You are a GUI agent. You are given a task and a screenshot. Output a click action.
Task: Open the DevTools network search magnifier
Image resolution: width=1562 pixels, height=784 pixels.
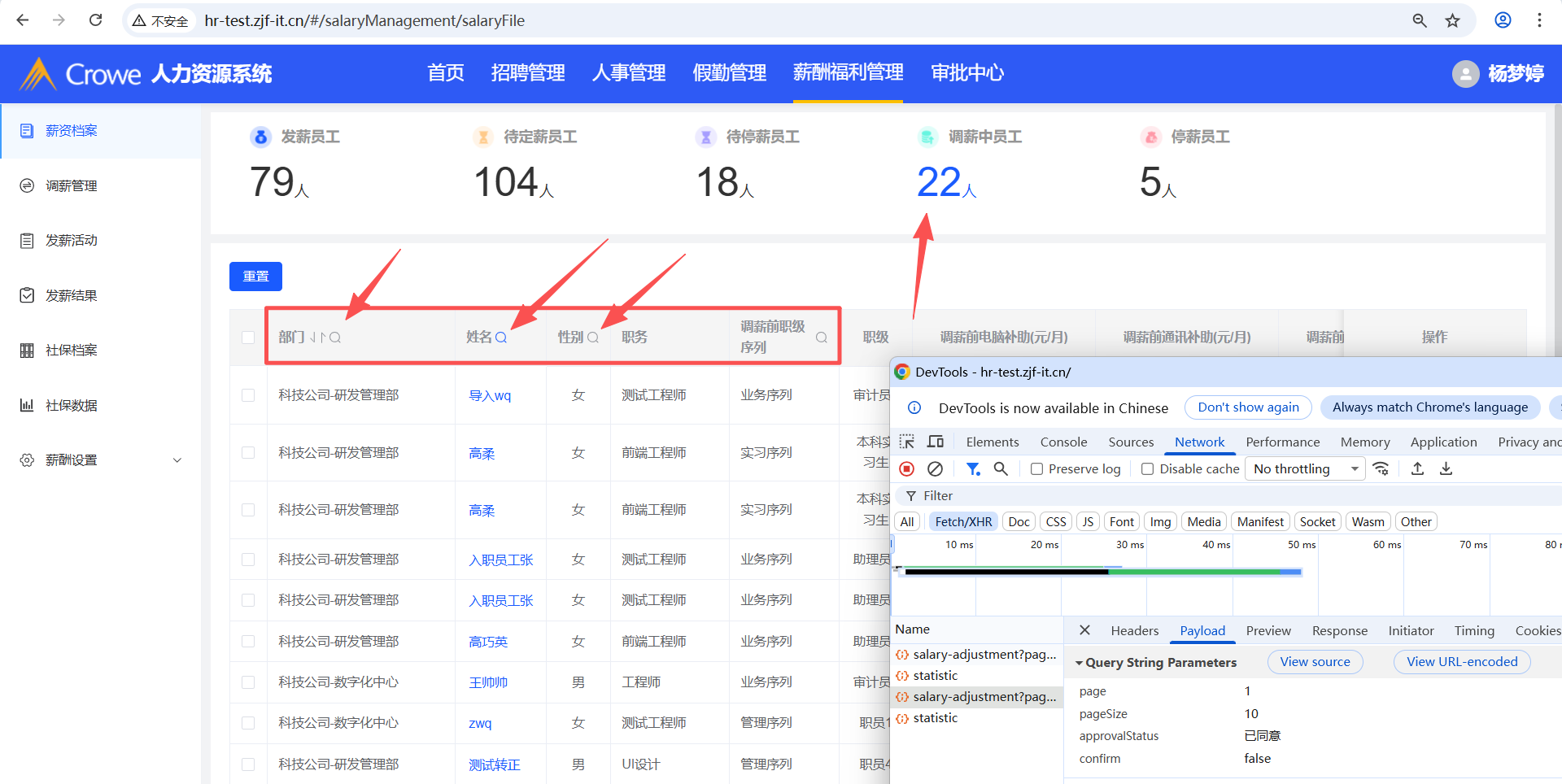click(1001, 469)
